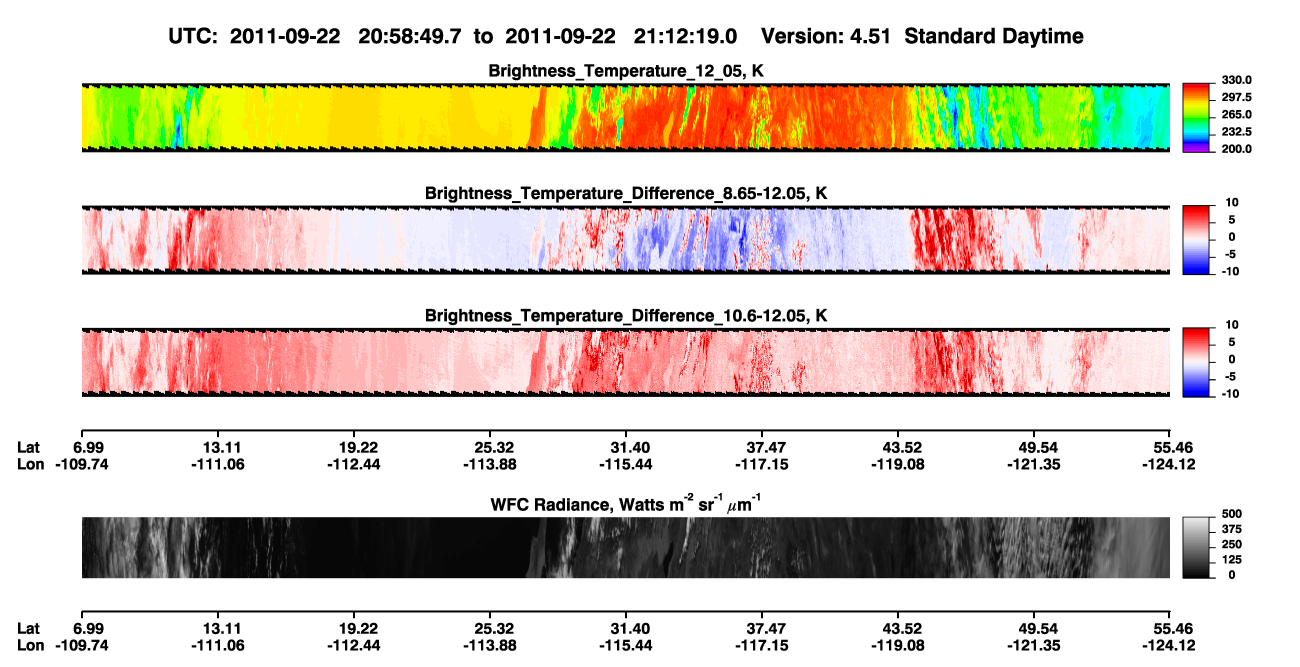Click upper axis longitude value -121.35

(x=1035, y=464)
